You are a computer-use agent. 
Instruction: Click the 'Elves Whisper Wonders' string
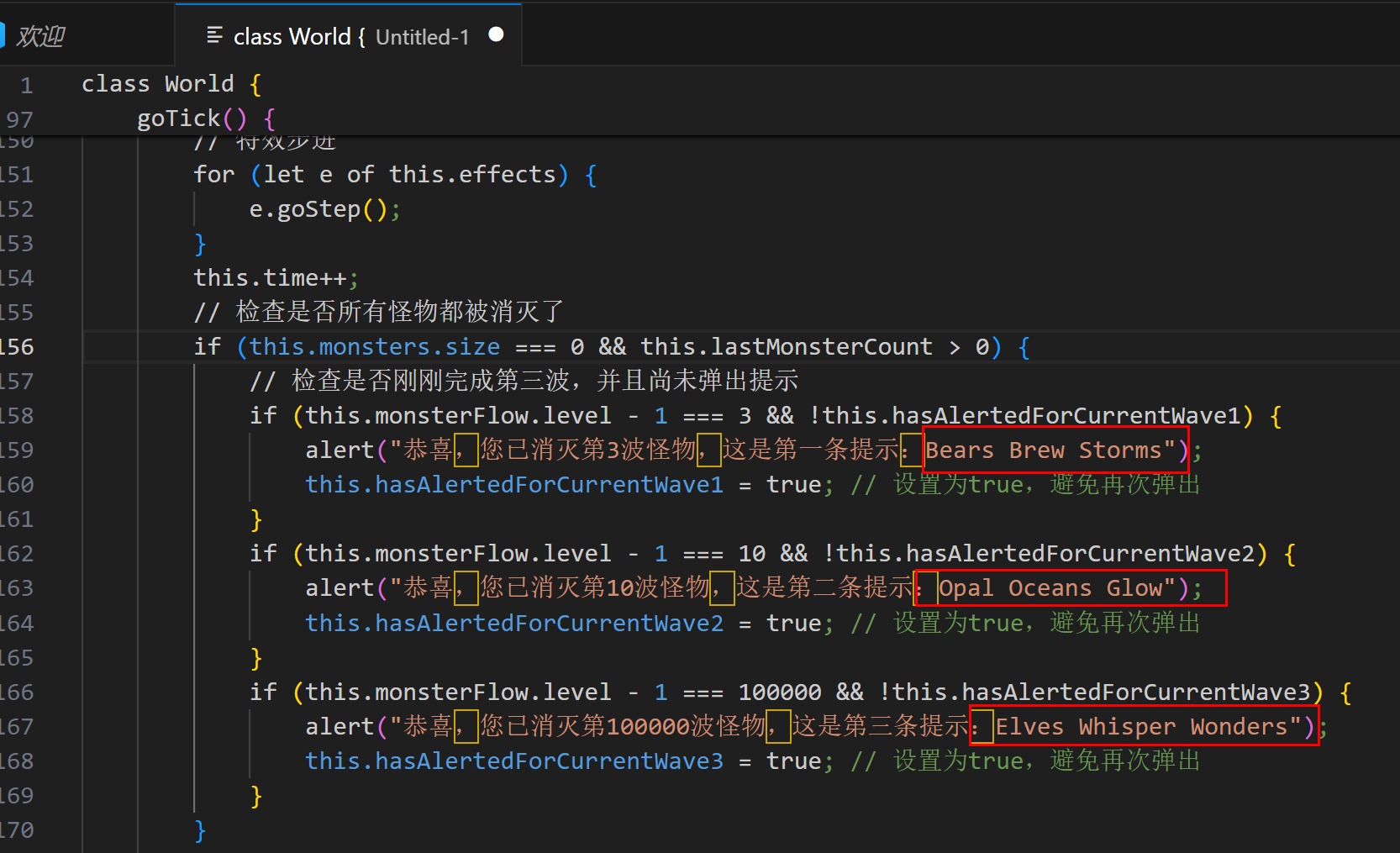[x=1141, y=727]
